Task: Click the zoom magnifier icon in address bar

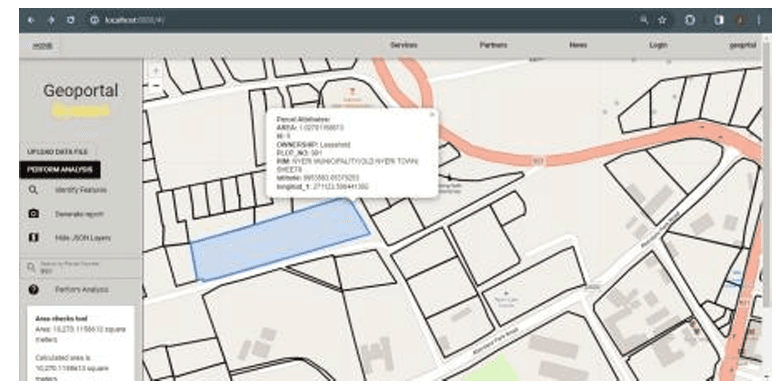Action: (x=644, y=20)
